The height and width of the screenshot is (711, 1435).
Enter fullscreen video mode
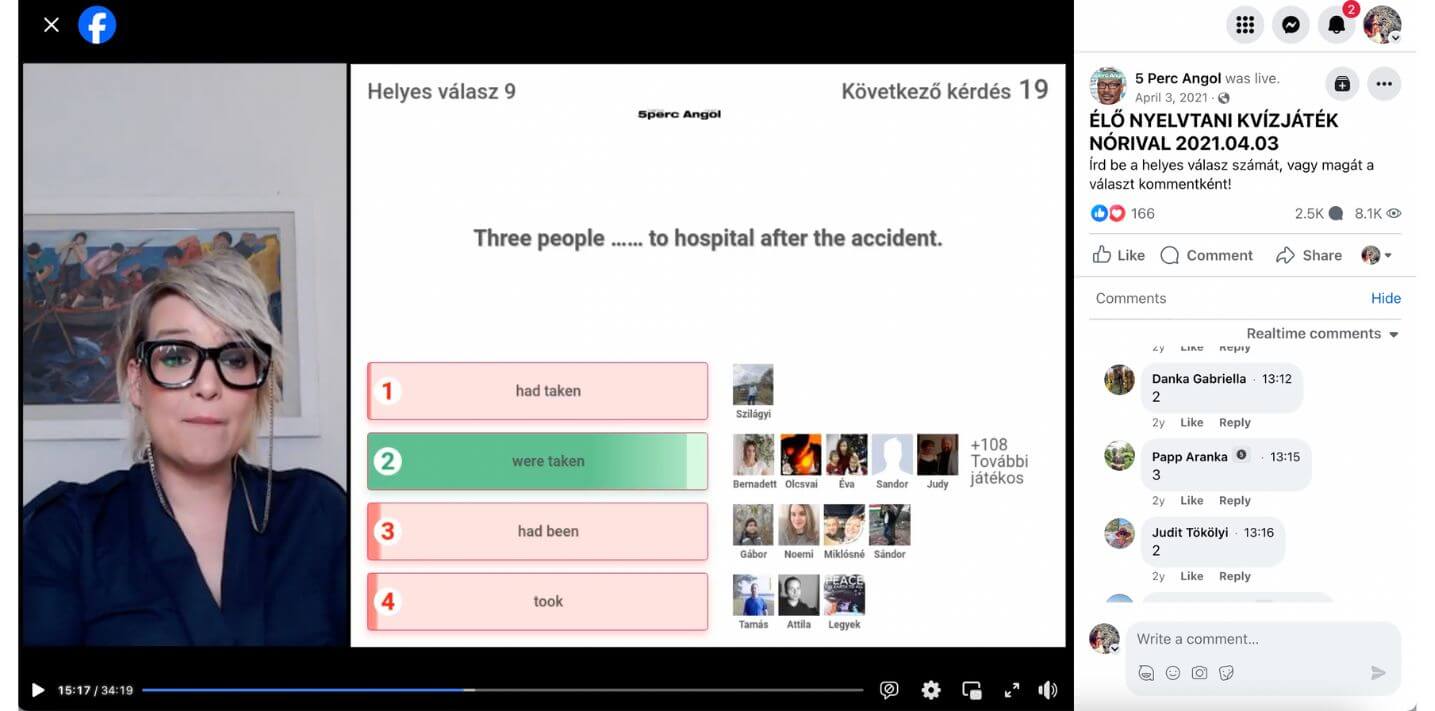click(x=1011, y=690)
